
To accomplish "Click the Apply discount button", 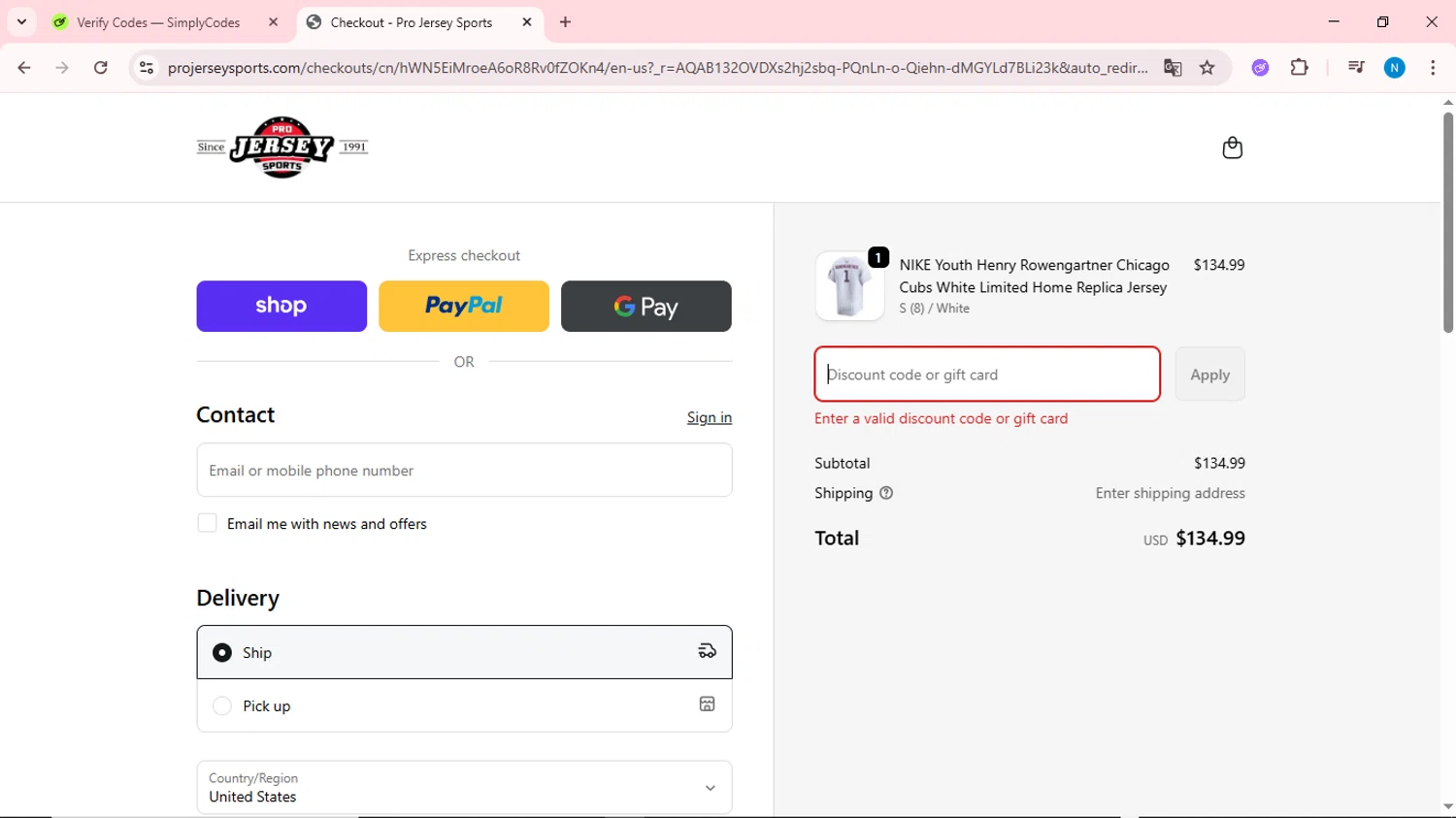I will point(1209,375).
